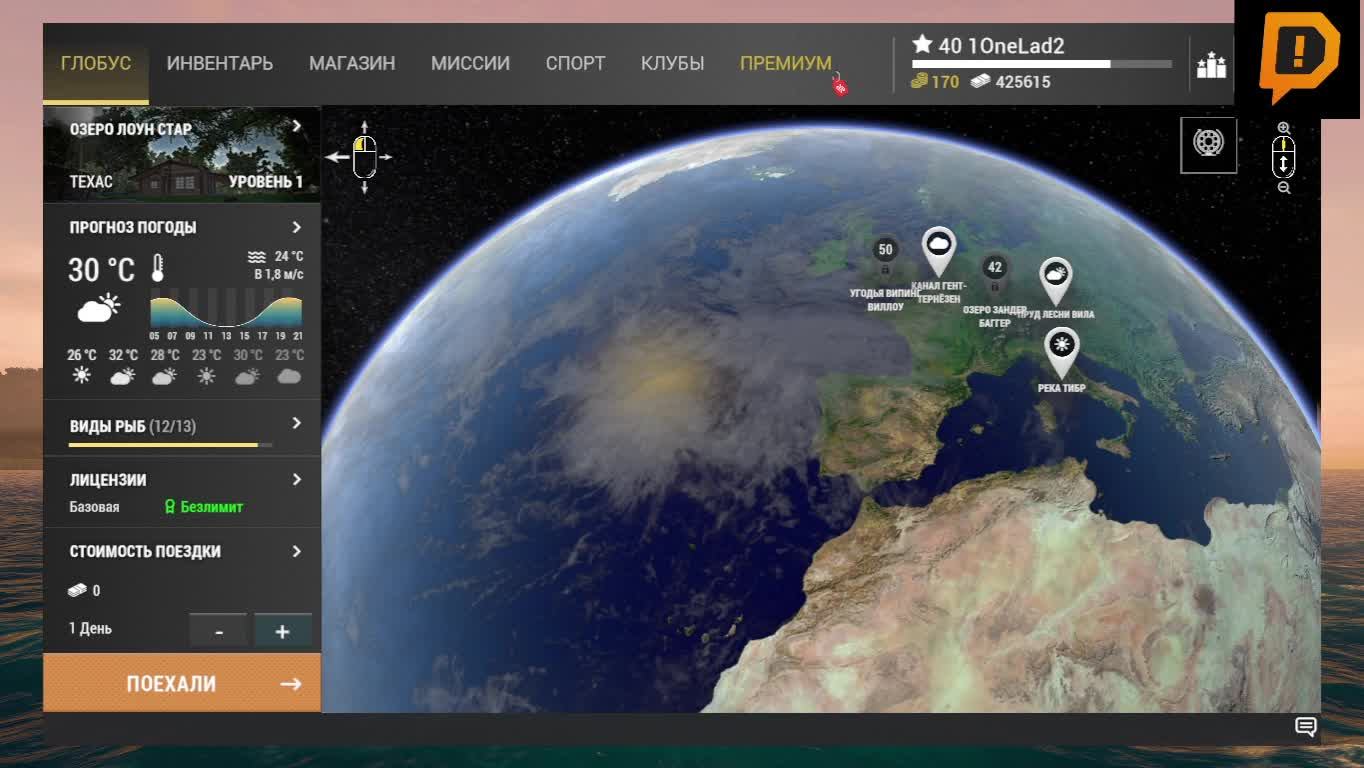Open the ГЛОБУС tab

tap(96, 64)
